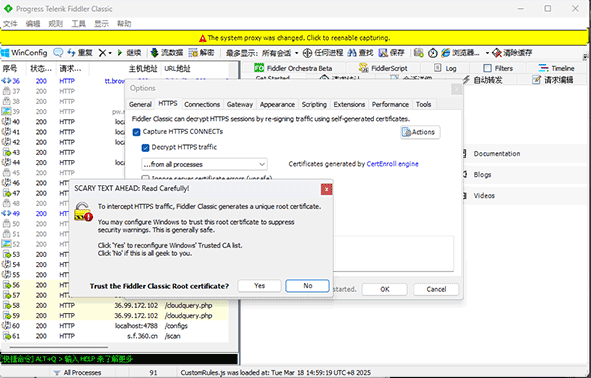Click the yellow proxy changed warning banner
Viewport: 591px width, 378px height.
[x=294, y=38]
